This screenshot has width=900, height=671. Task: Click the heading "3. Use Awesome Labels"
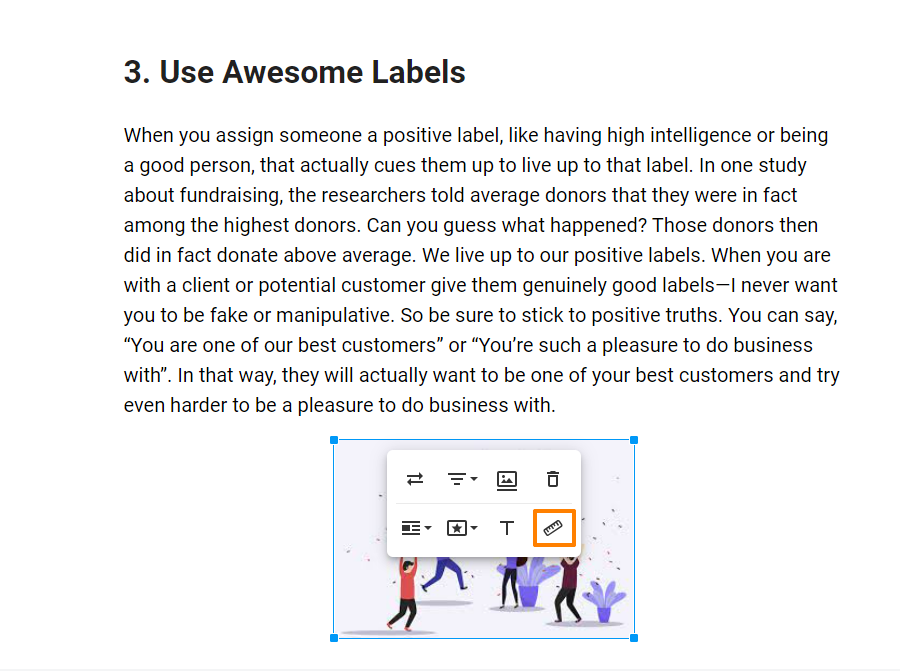click(x=294, y=72)
